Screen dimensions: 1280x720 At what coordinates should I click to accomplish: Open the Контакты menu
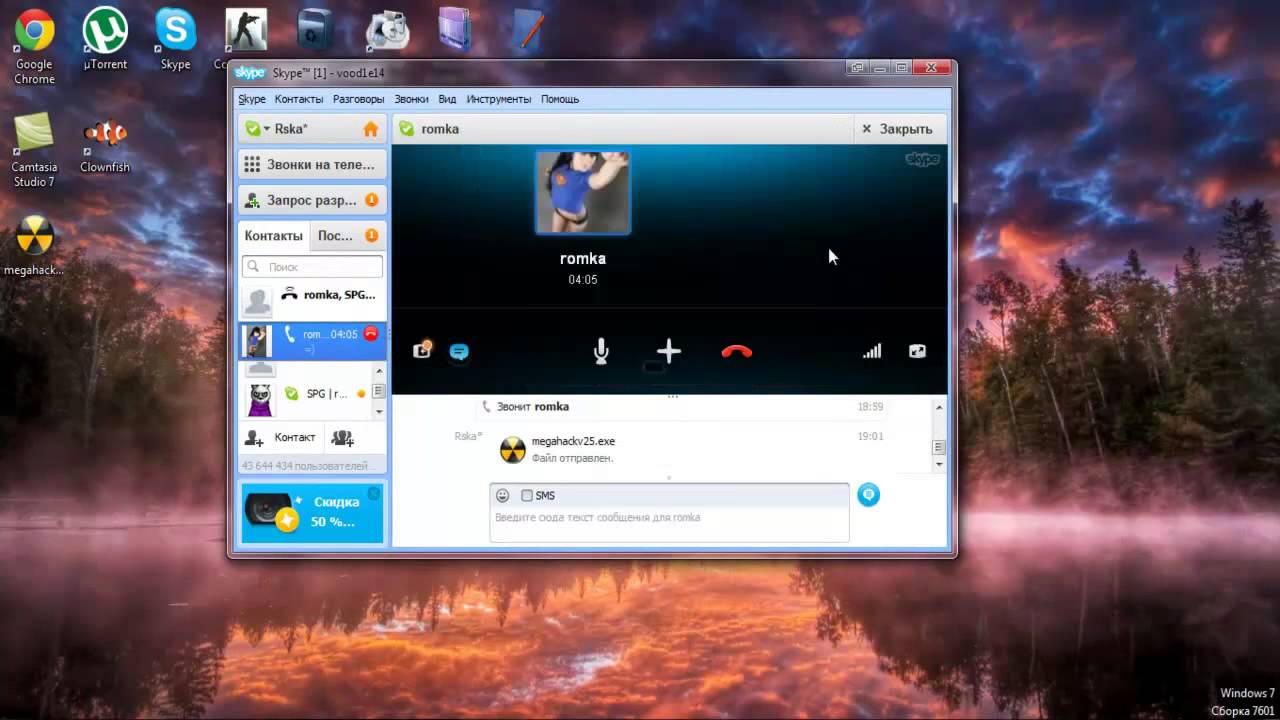(x=299, y=99)
